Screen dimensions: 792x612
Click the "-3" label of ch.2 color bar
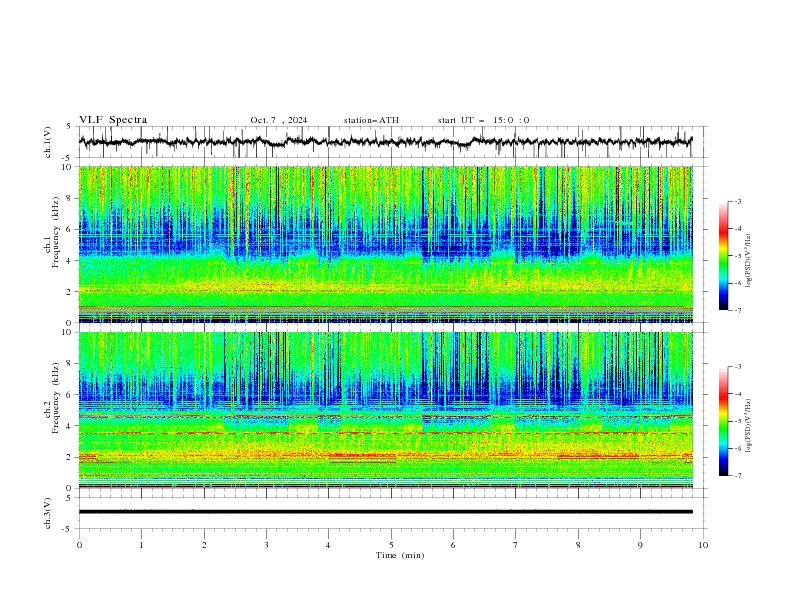pyautogui.click(x=737, y=367)
